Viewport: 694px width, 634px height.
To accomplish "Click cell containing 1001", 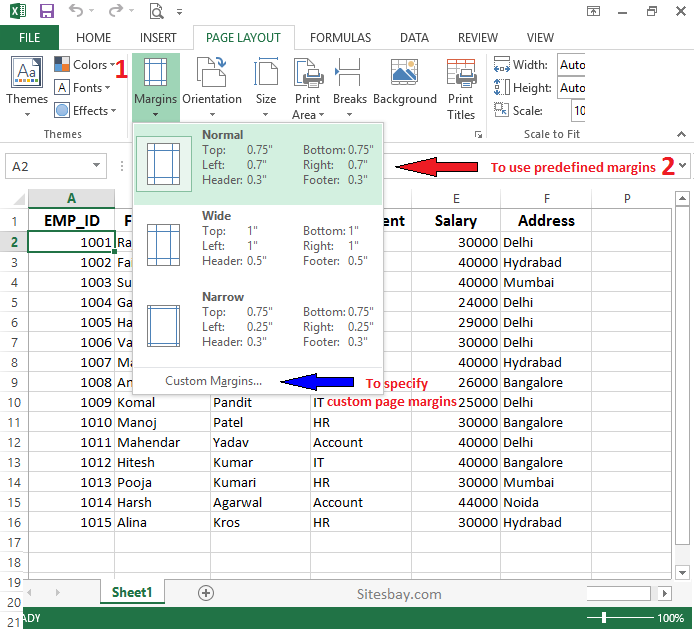I will click(x=71, y=242).
